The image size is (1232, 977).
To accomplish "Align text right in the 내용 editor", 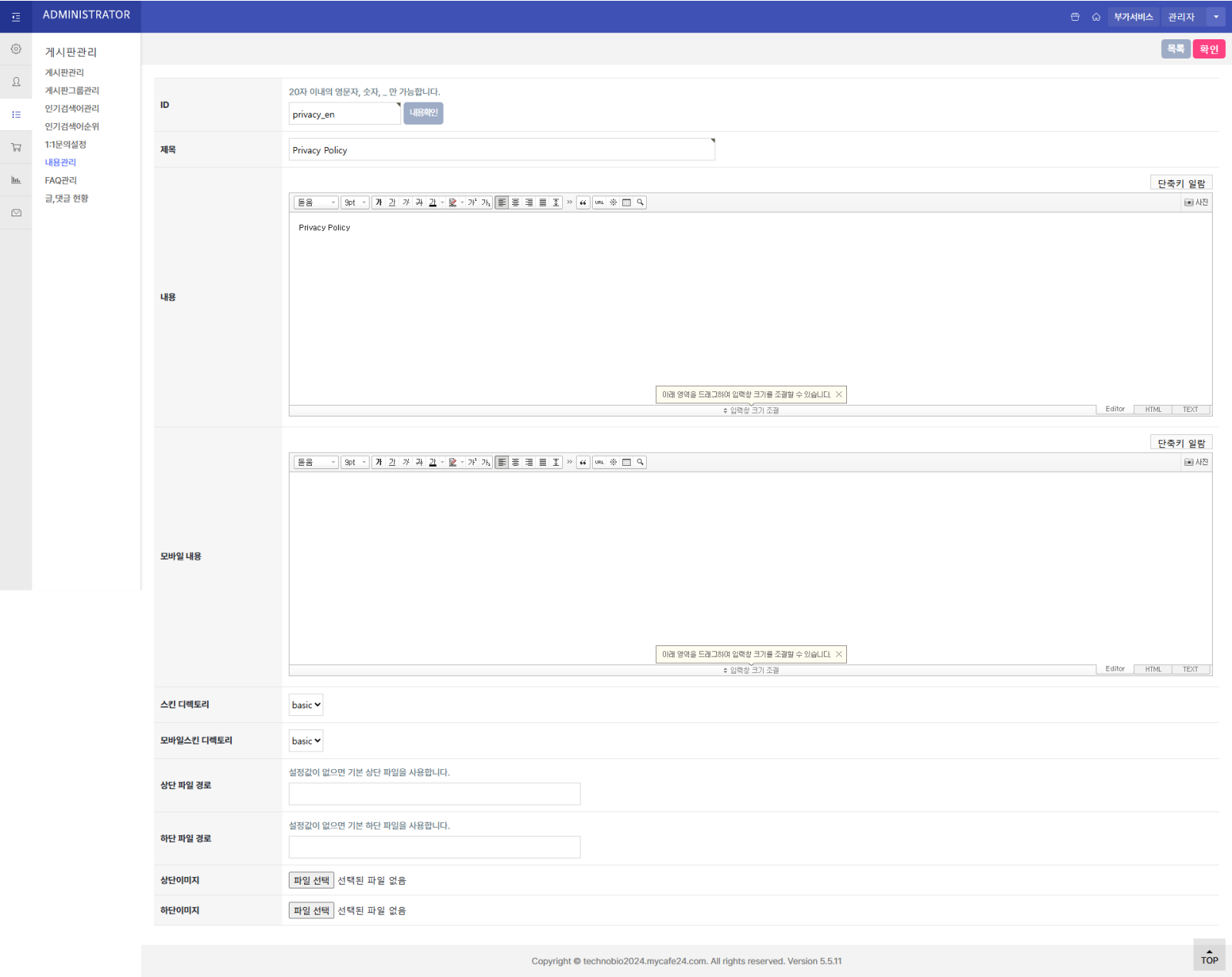I will 529,202.
